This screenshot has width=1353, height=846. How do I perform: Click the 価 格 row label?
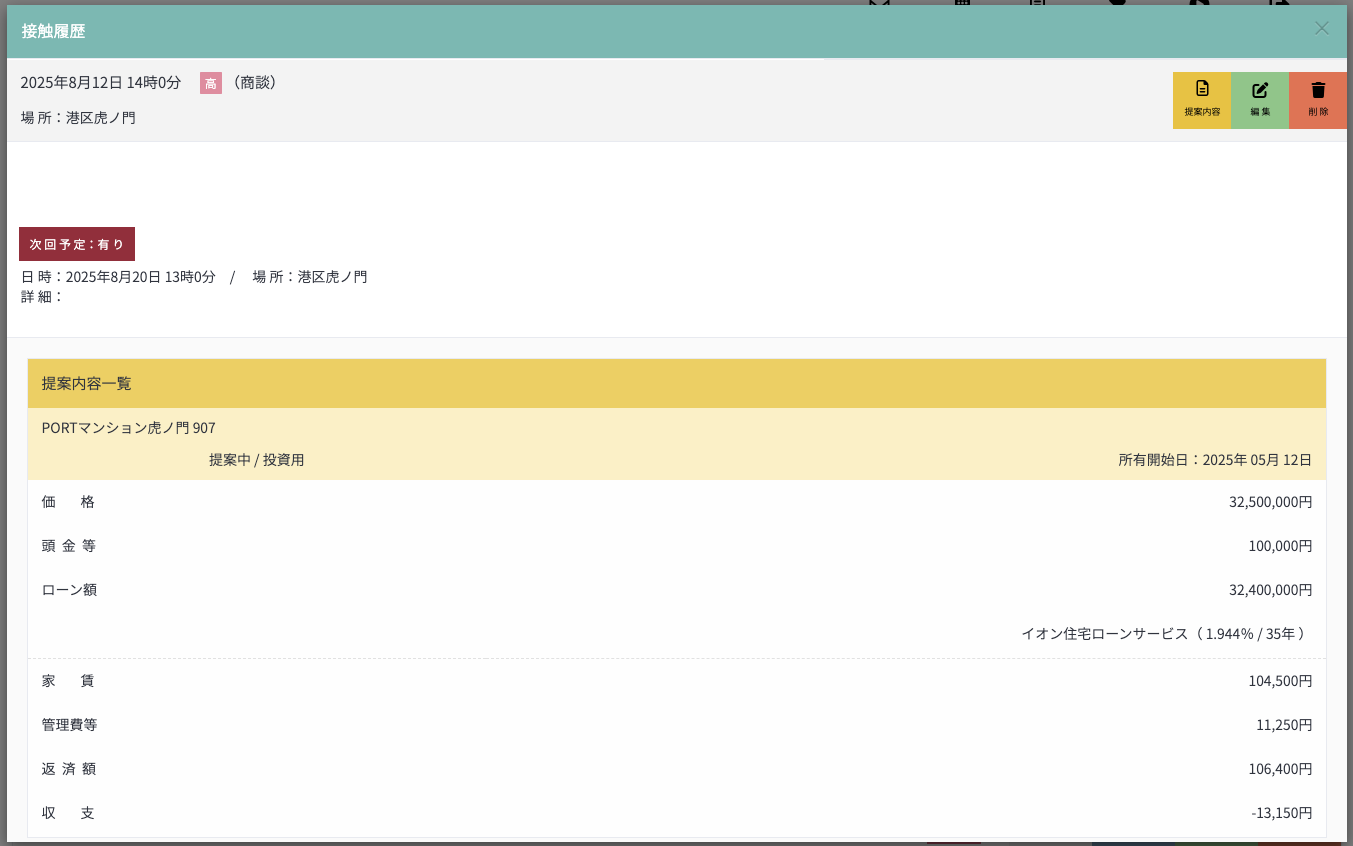click(x=68, y=502)
